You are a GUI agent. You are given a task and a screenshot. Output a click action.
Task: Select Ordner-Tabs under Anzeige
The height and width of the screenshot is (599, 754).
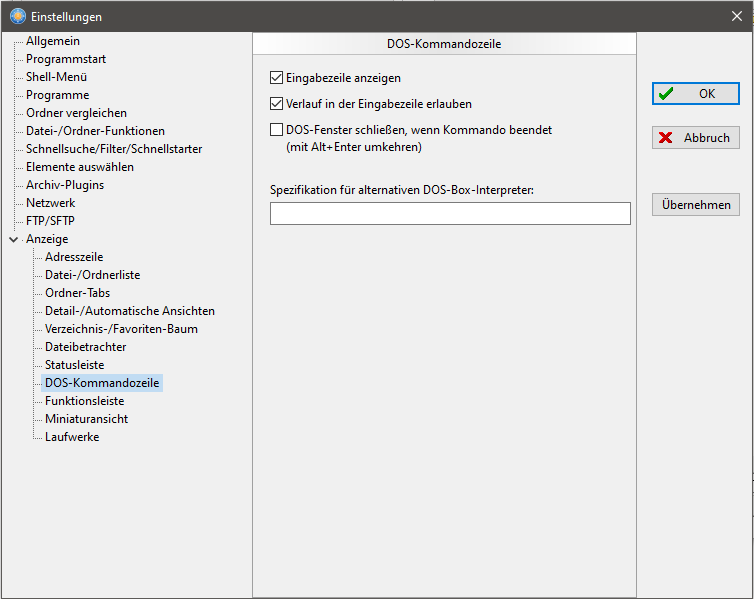tap(77, 293)
